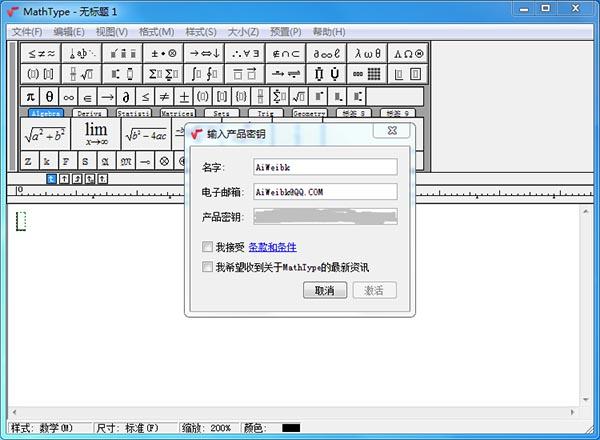Switch to the Derivs tab
This screenshot has width=600, height=440.
click(x=90, y=113)
